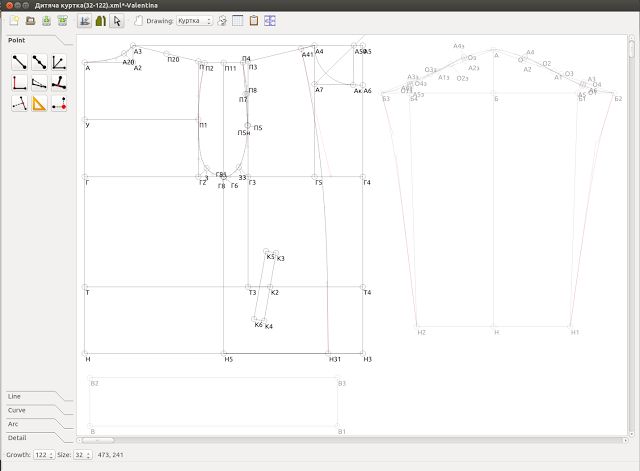Screen dimensions: 640x471
Task: Select the yellow set-square height tool
Action: pos(39,103)
